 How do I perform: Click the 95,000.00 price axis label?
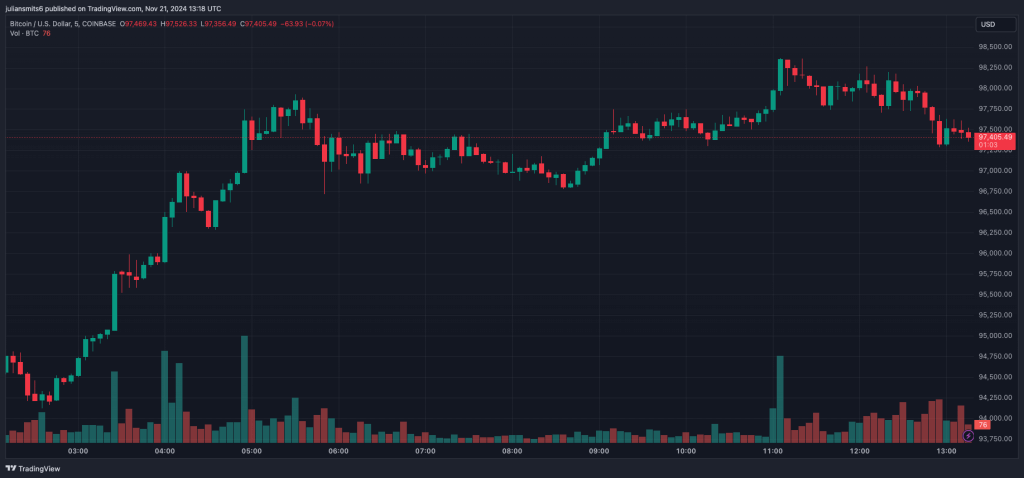coord(995,336)
